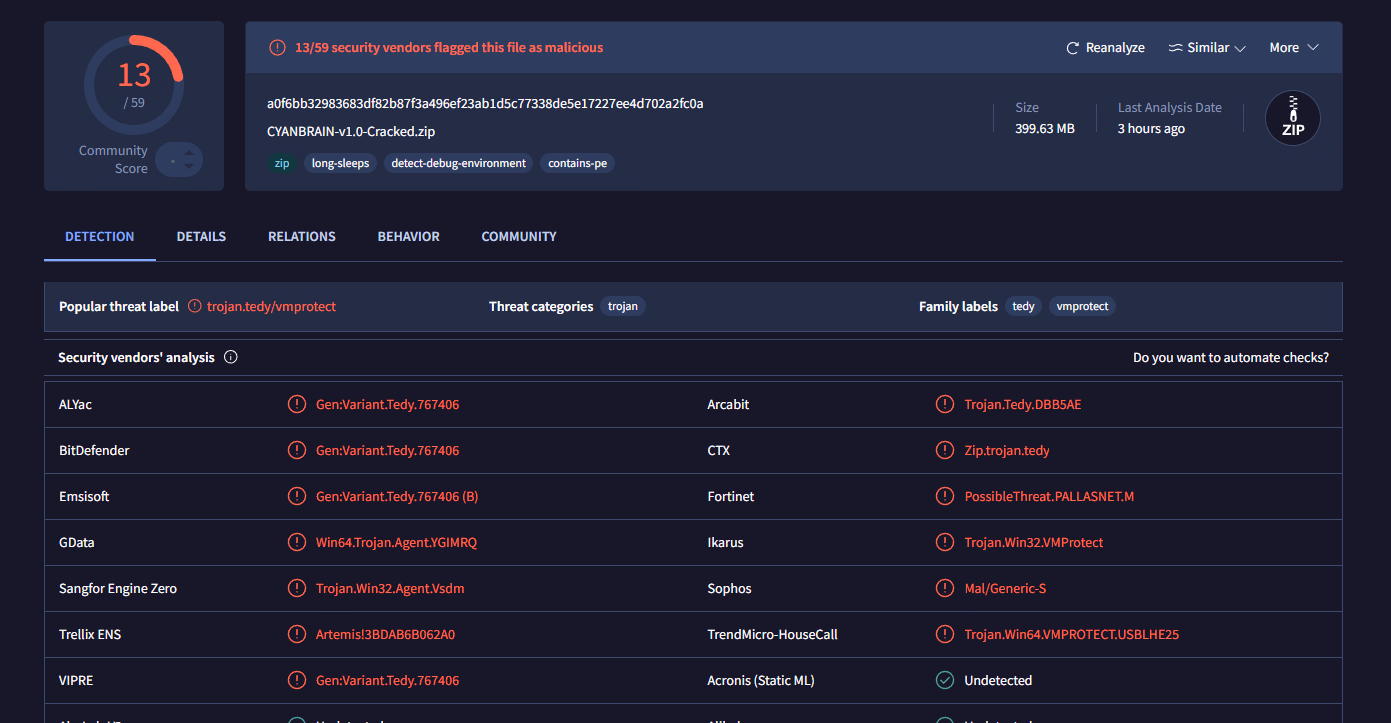Click 'Do you want to automate checks?' link
The image size is (1391, 723).
(x=1230, y=358)
